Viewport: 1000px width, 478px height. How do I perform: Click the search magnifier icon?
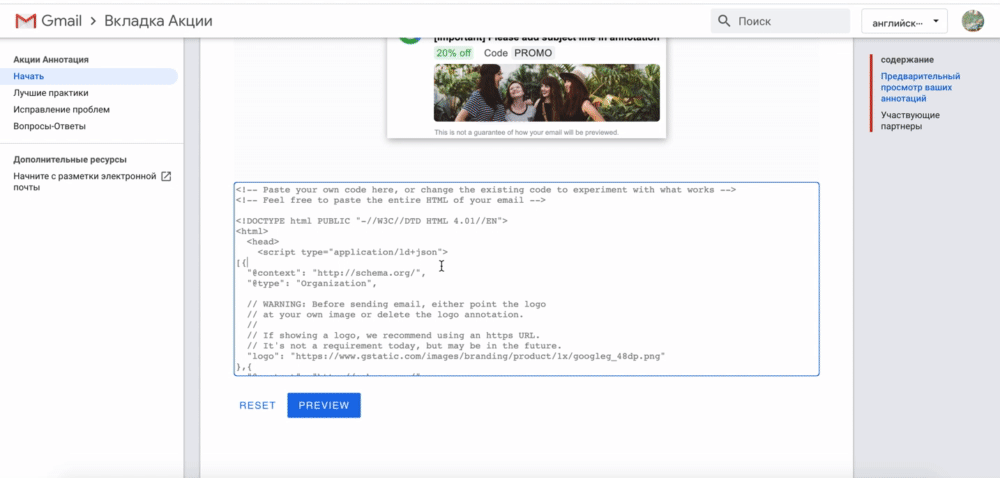(x=724, y=21)
